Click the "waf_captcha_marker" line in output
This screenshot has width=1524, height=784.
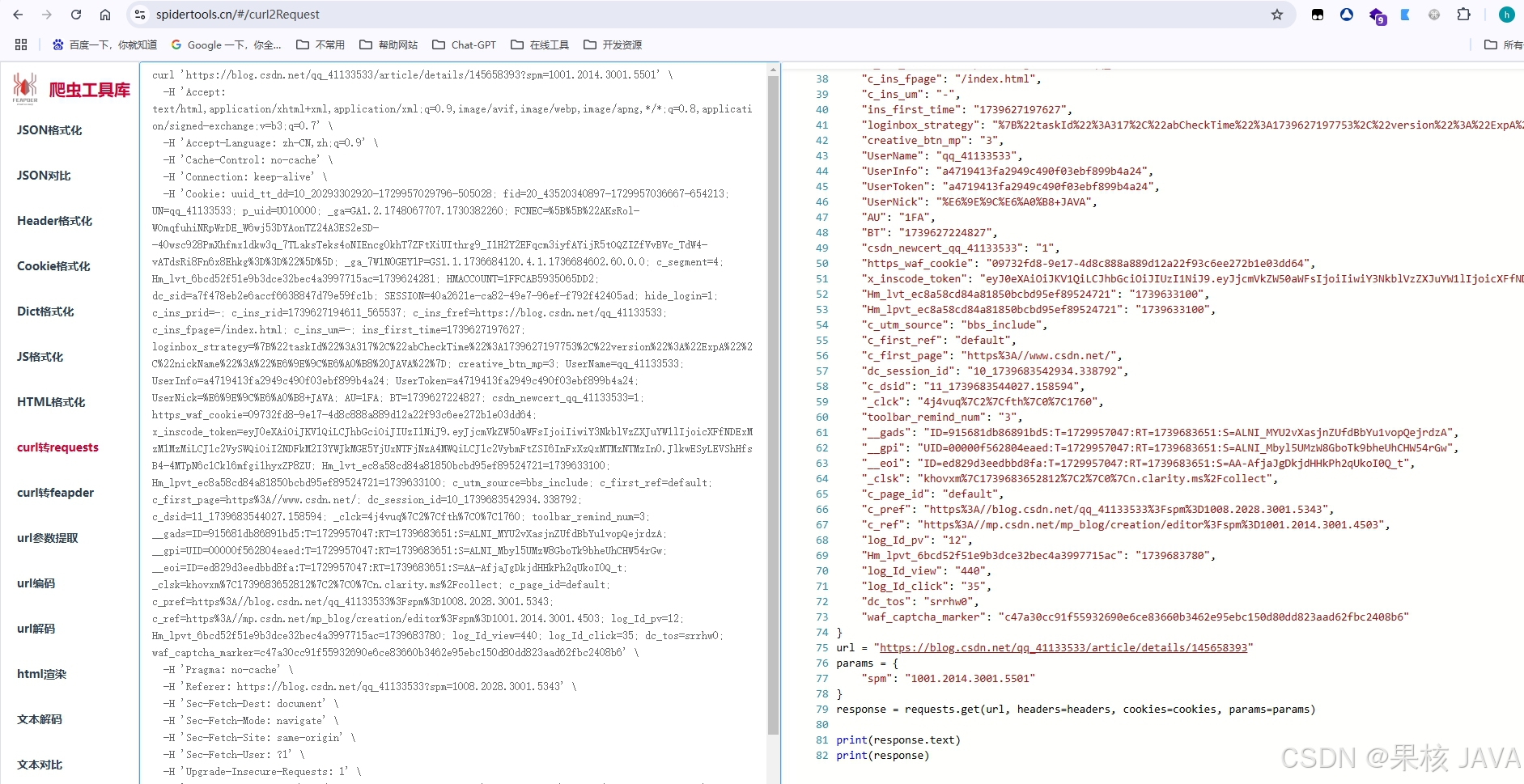click(x=1135, y=617)
